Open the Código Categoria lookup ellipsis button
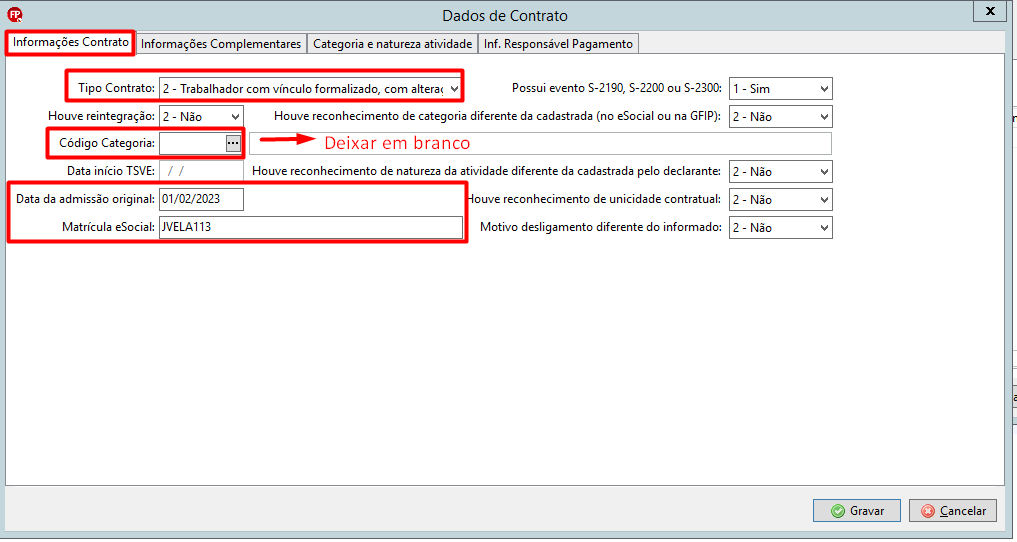Screen dimensions: 1017x542 (x=233, y=143)
